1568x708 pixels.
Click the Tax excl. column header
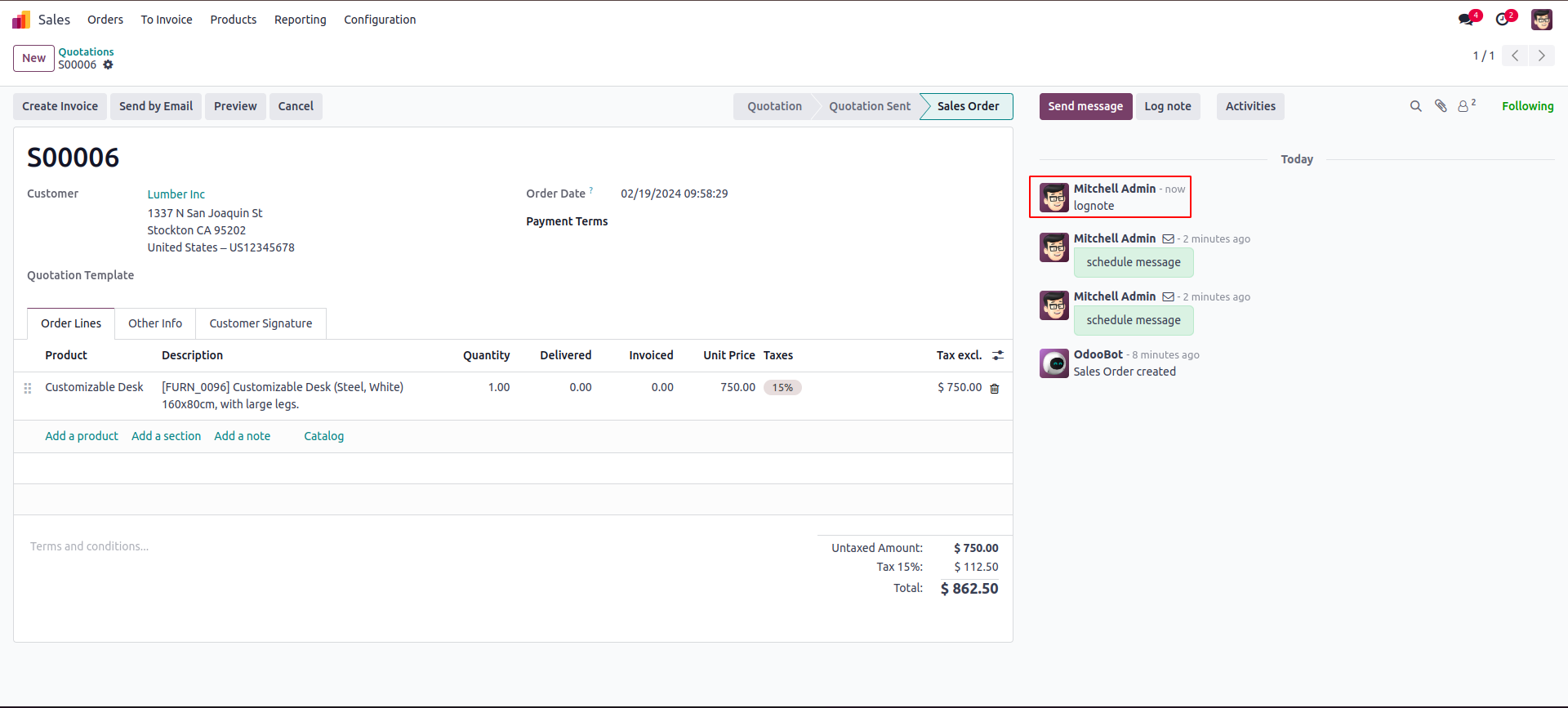(959, 355)
